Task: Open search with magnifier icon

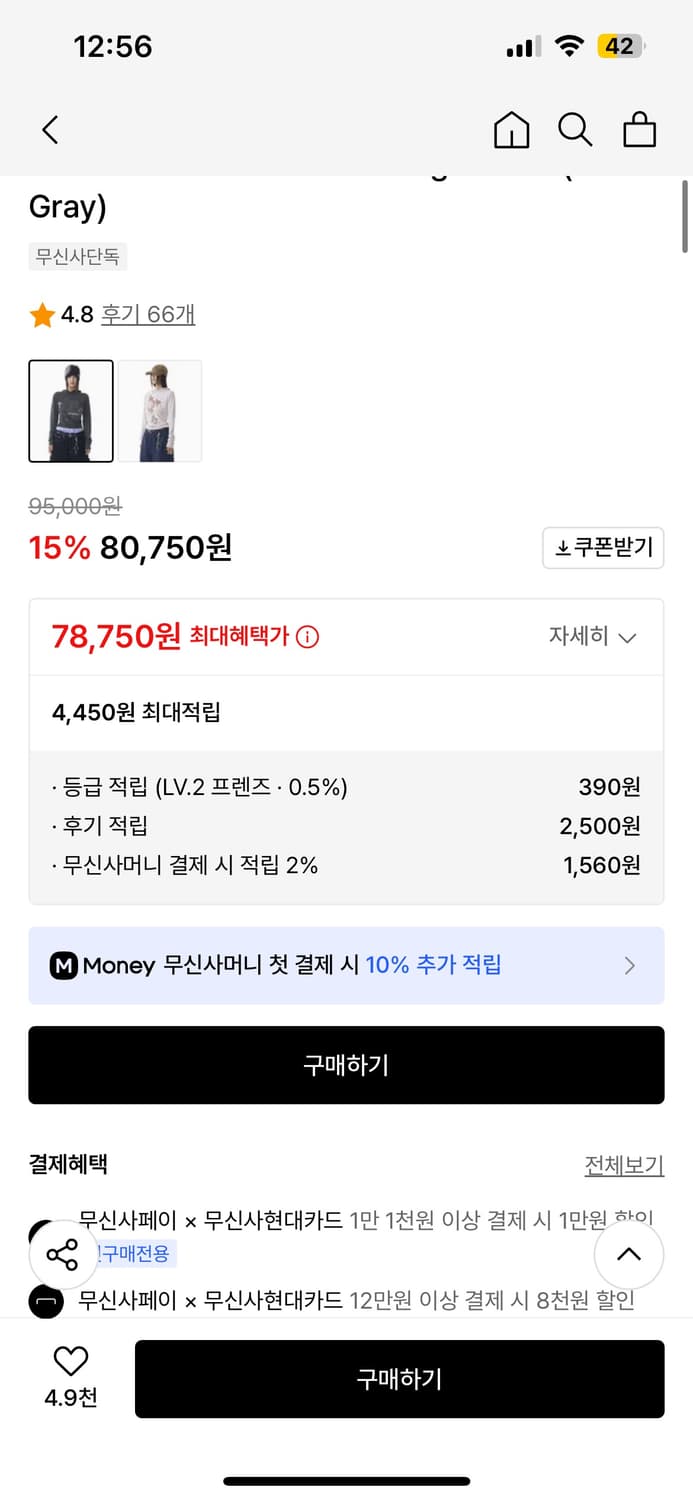Action: 575,130
